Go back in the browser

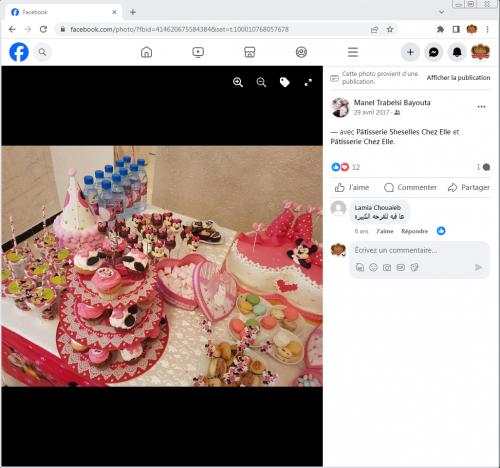pyautogui.click(x=12, y=29)
